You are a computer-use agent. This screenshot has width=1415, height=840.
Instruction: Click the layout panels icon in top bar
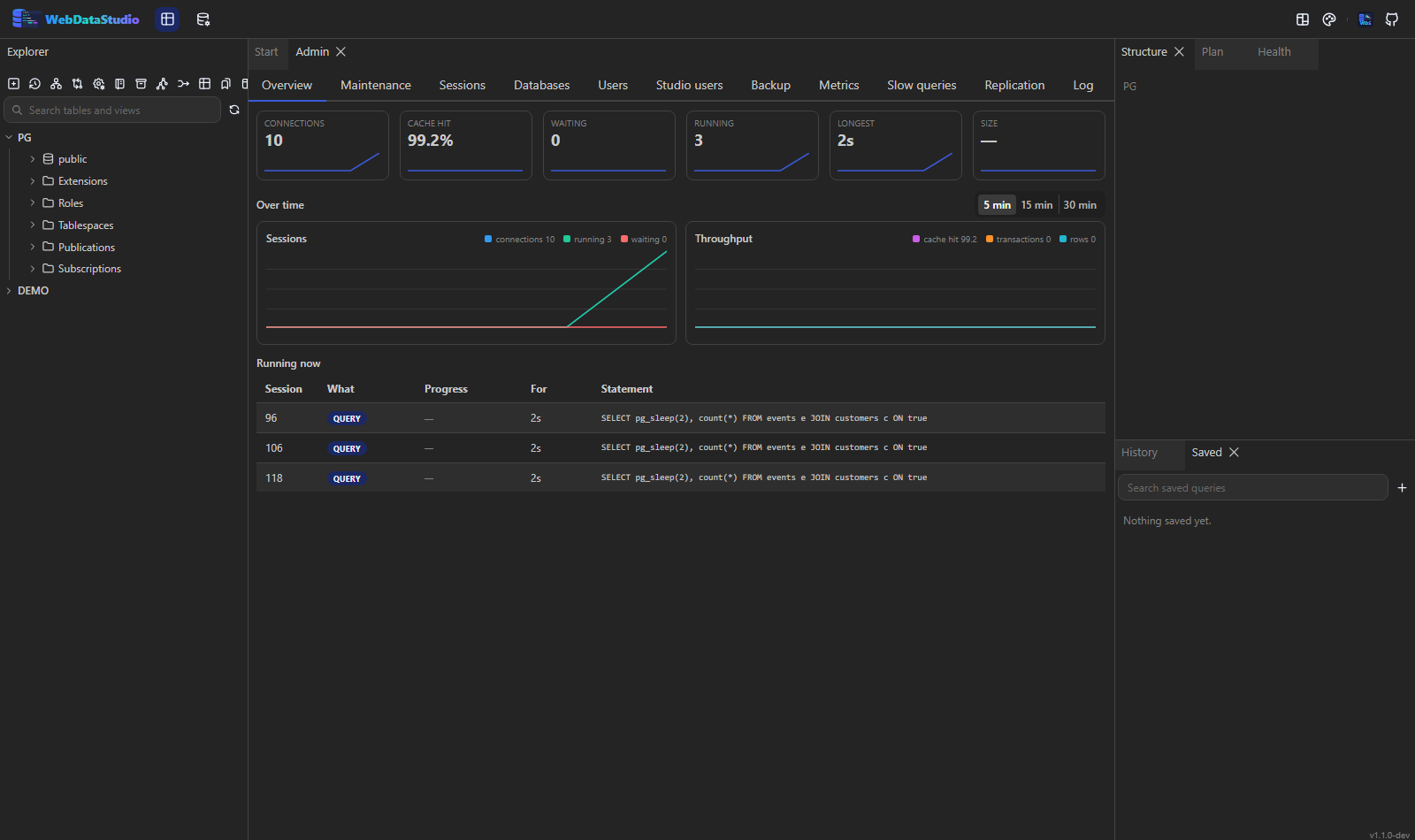[1303, 19]
